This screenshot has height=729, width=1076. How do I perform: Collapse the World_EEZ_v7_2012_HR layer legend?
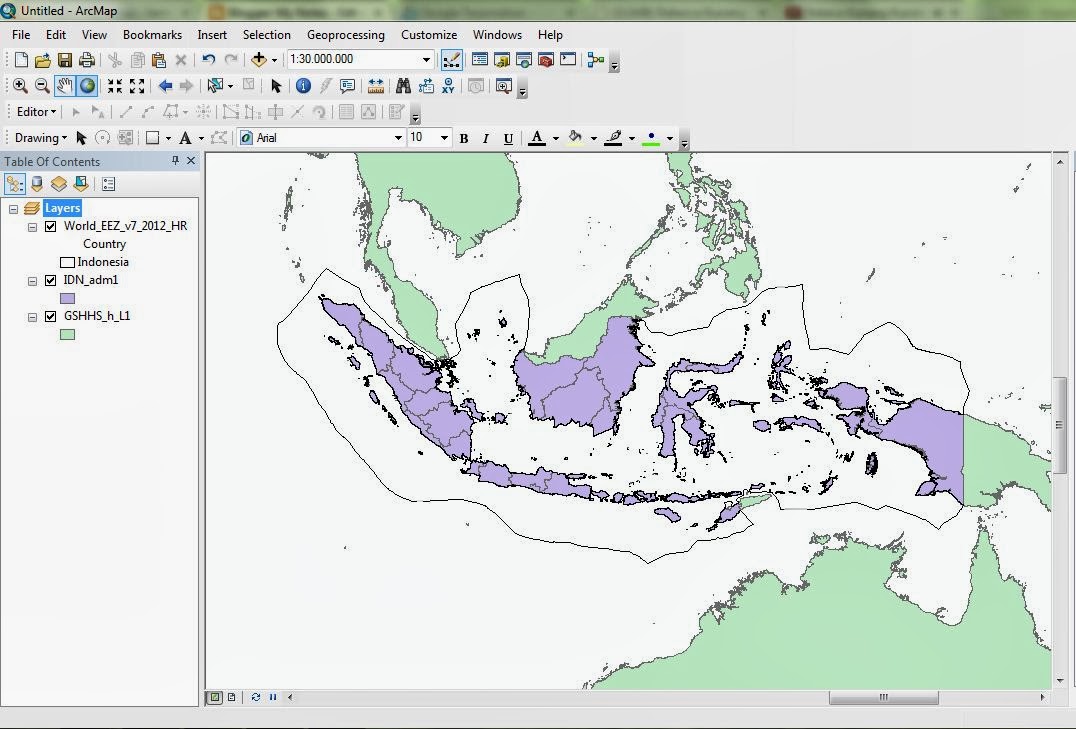pyautogui.click(x=33, y=226)
